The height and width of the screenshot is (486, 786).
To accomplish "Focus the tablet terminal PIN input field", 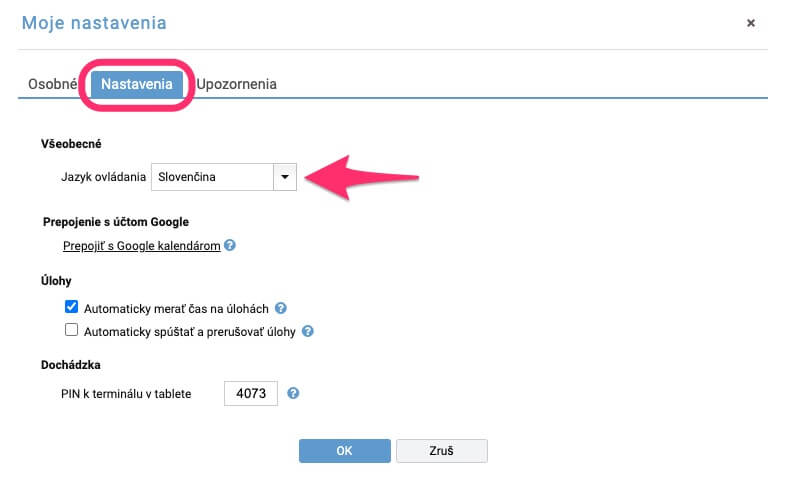I will [251, 393].
